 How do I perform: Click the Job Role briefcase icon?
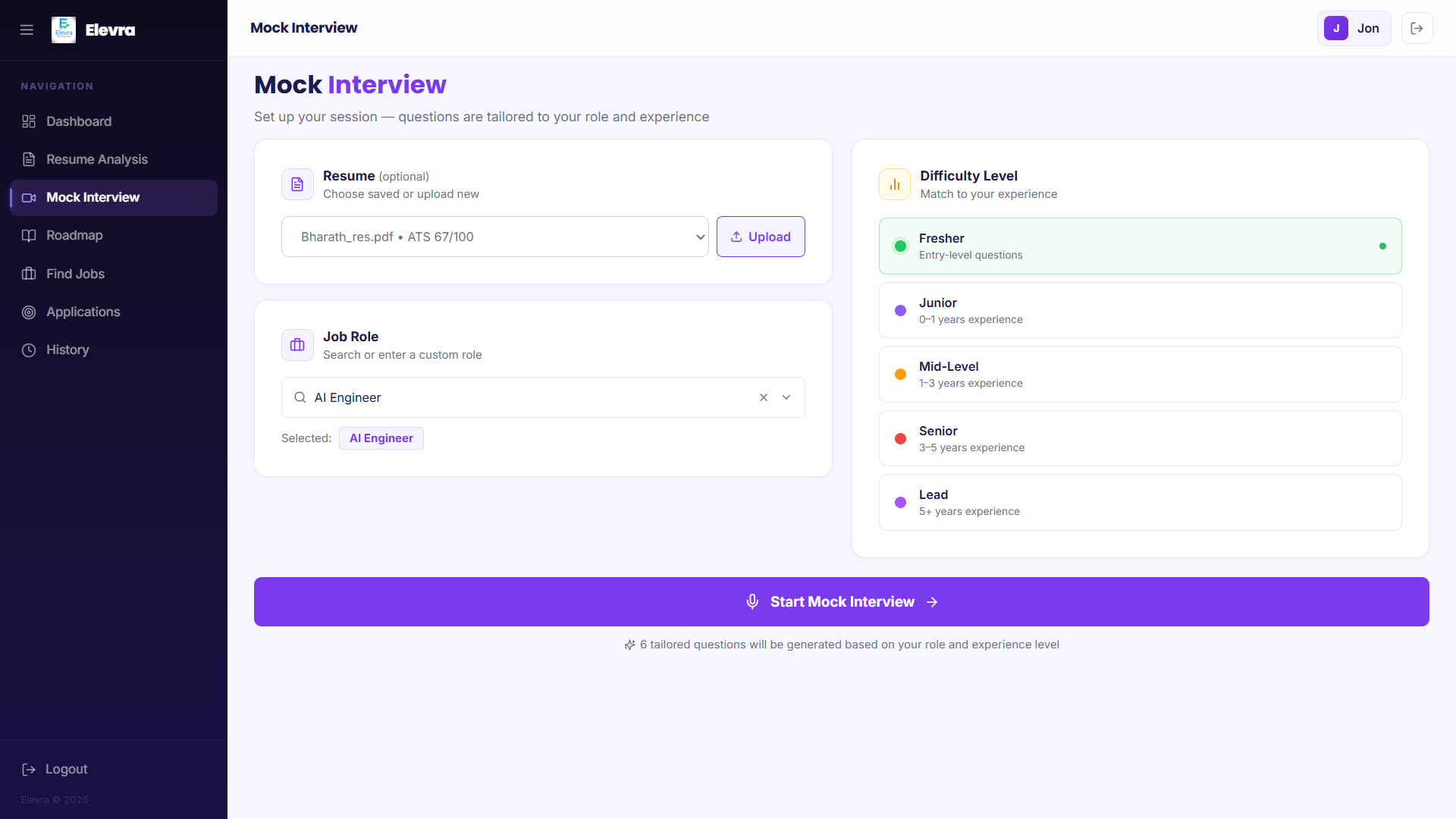pyautogui.click(x=297, y=345)
